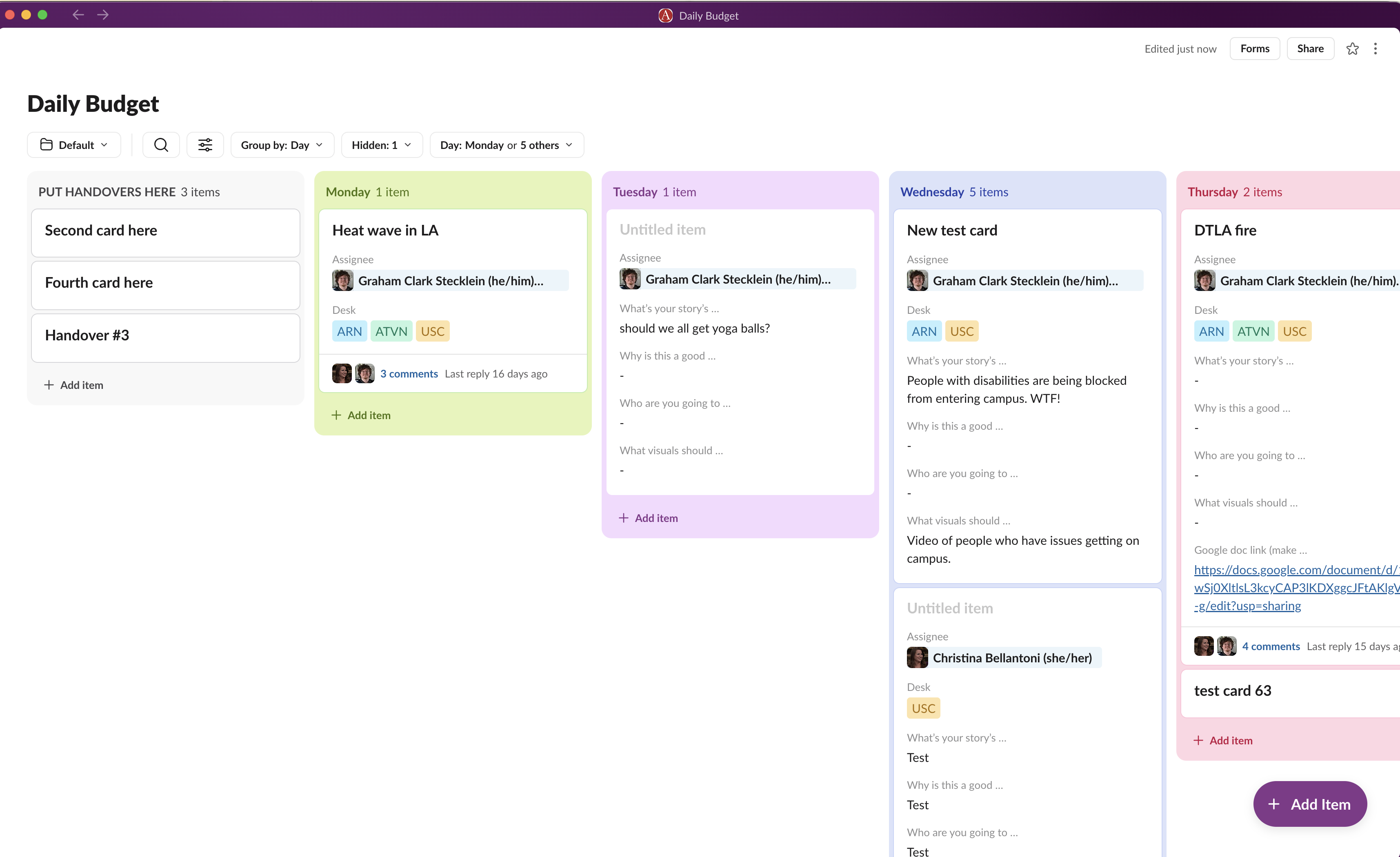Click the purple Add Item floating button

1310,804
